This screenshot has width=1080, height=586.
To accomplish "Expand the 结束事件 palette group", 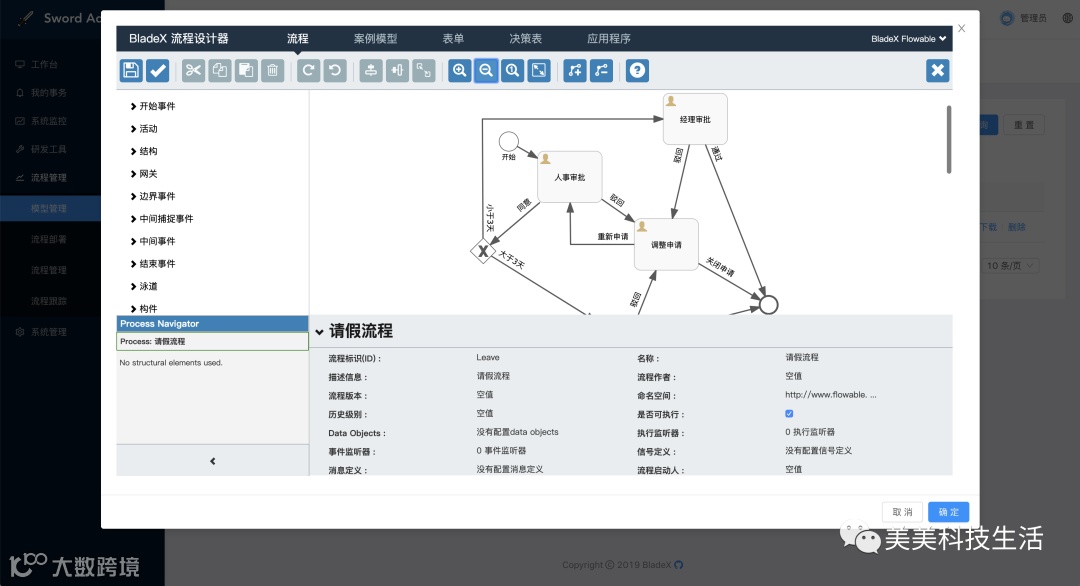I will pyautogui.click(x=153, y=264).
